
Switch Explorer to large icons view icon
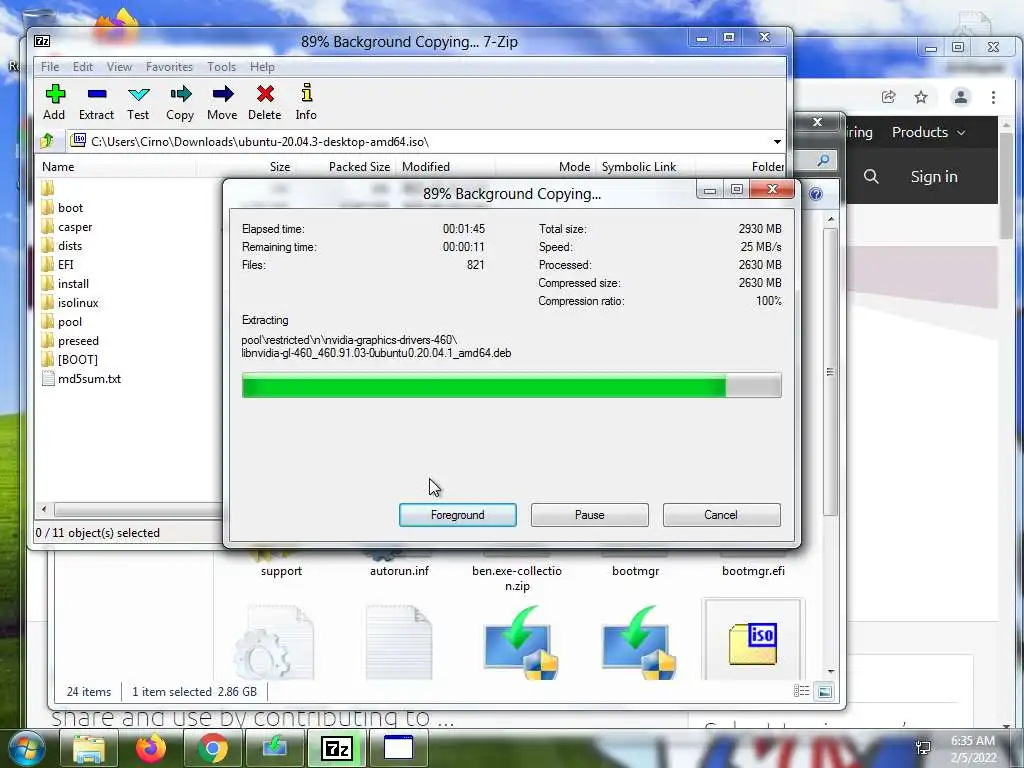825,691
